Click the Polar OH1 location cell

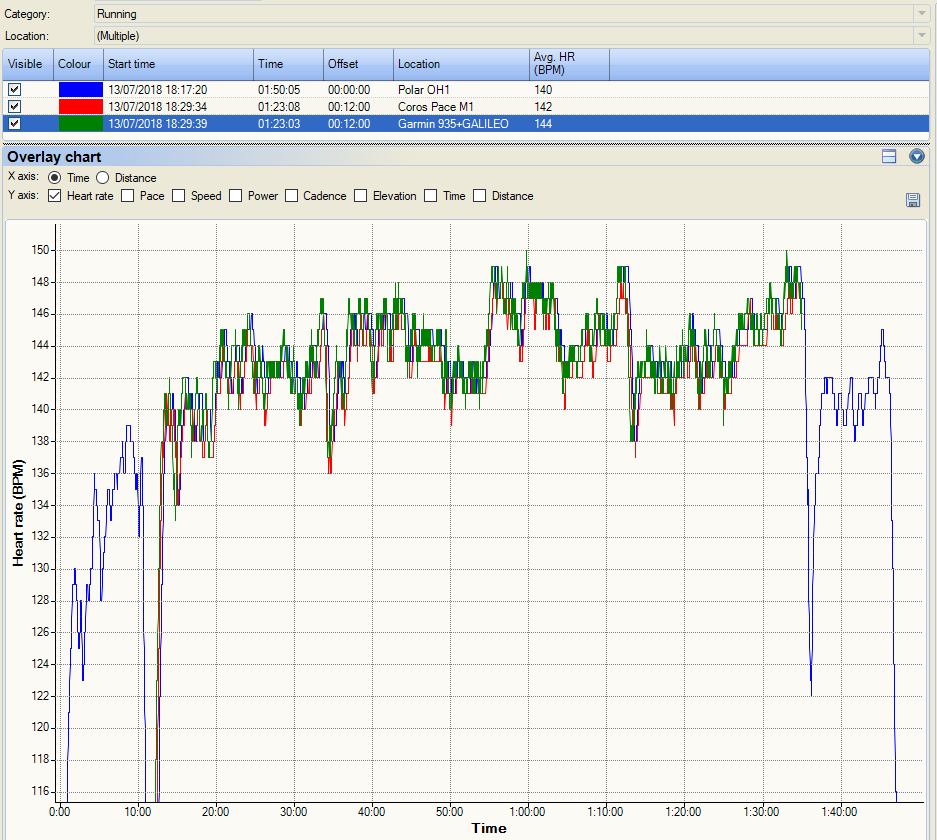(424, 90)
